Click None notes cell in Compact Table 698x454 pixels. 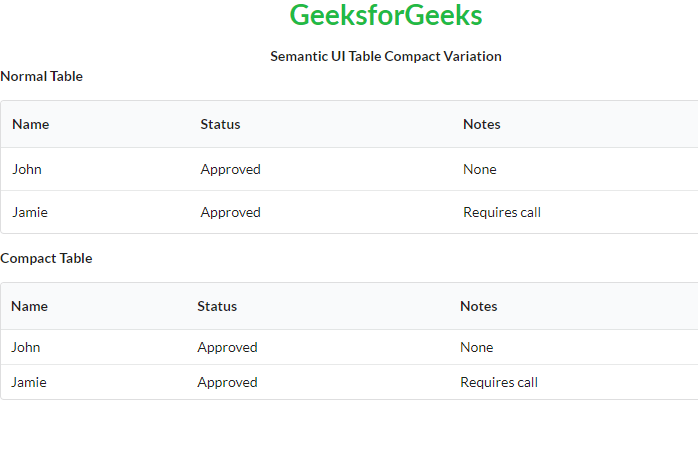pos(476,347)
